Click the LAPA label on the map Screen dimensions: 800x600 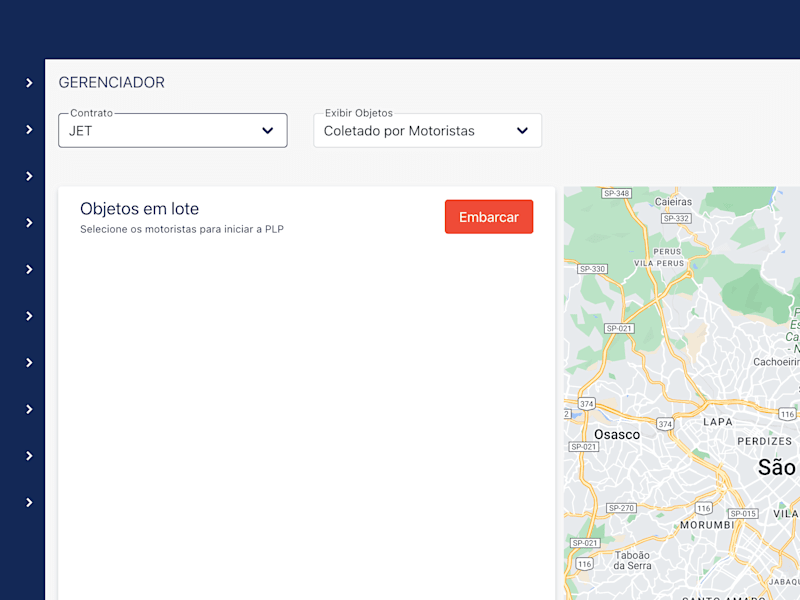(718, 422)
